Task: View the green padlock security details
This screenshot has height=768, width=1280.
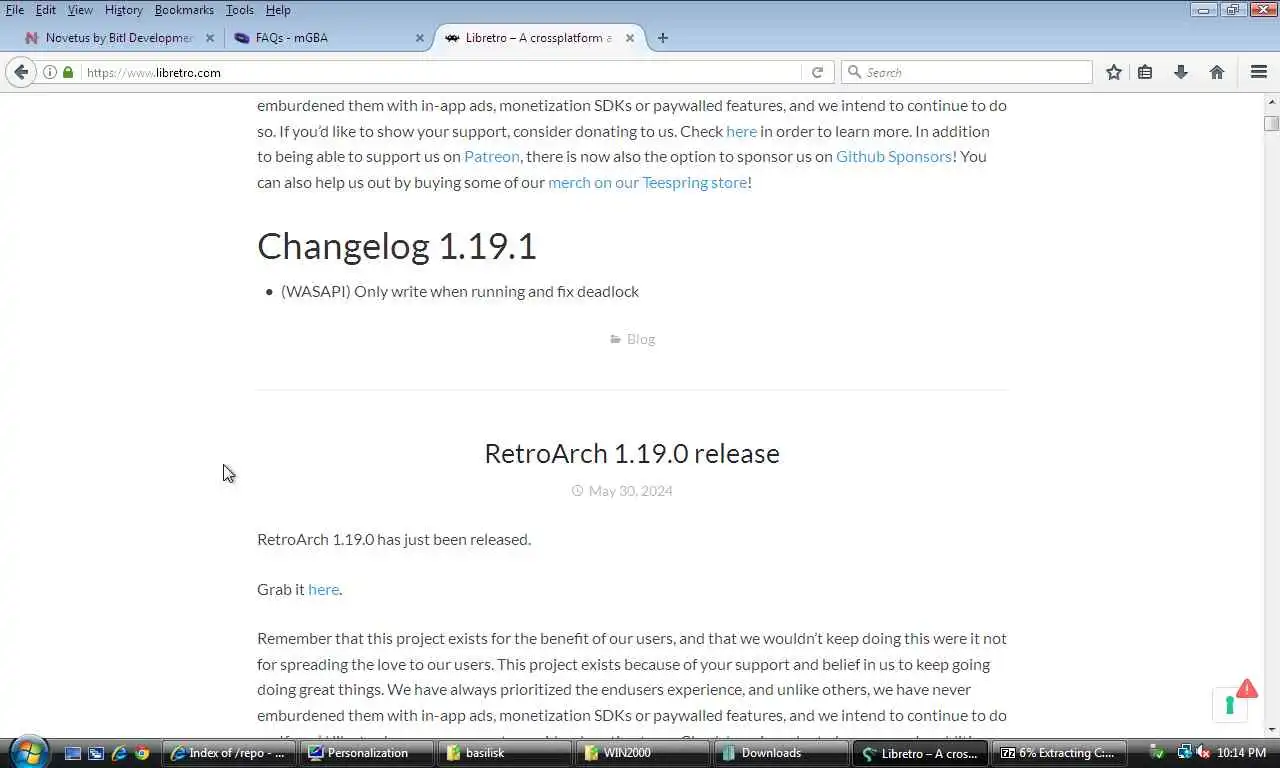Action: [x=68, y=72]
